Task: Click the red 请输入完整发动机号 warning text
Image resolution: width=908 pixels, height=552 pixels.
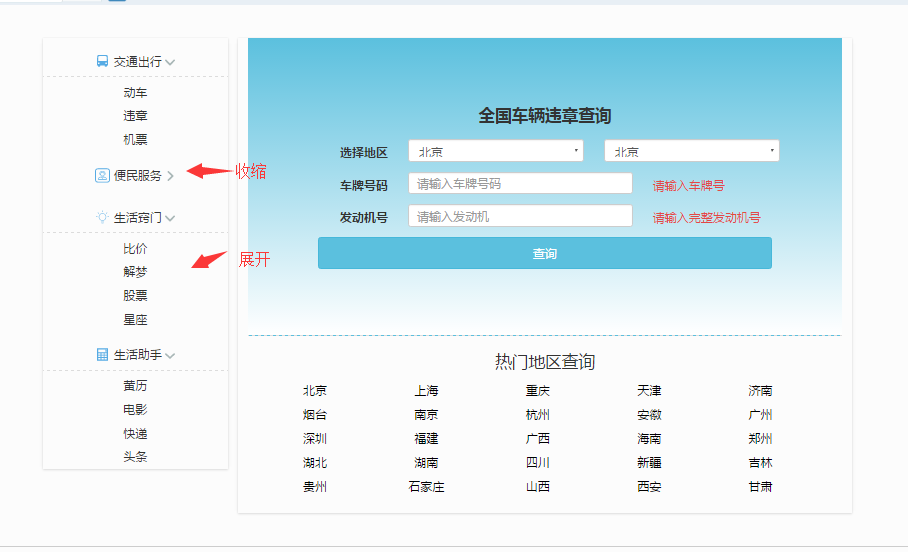Action: pos(706,218)
